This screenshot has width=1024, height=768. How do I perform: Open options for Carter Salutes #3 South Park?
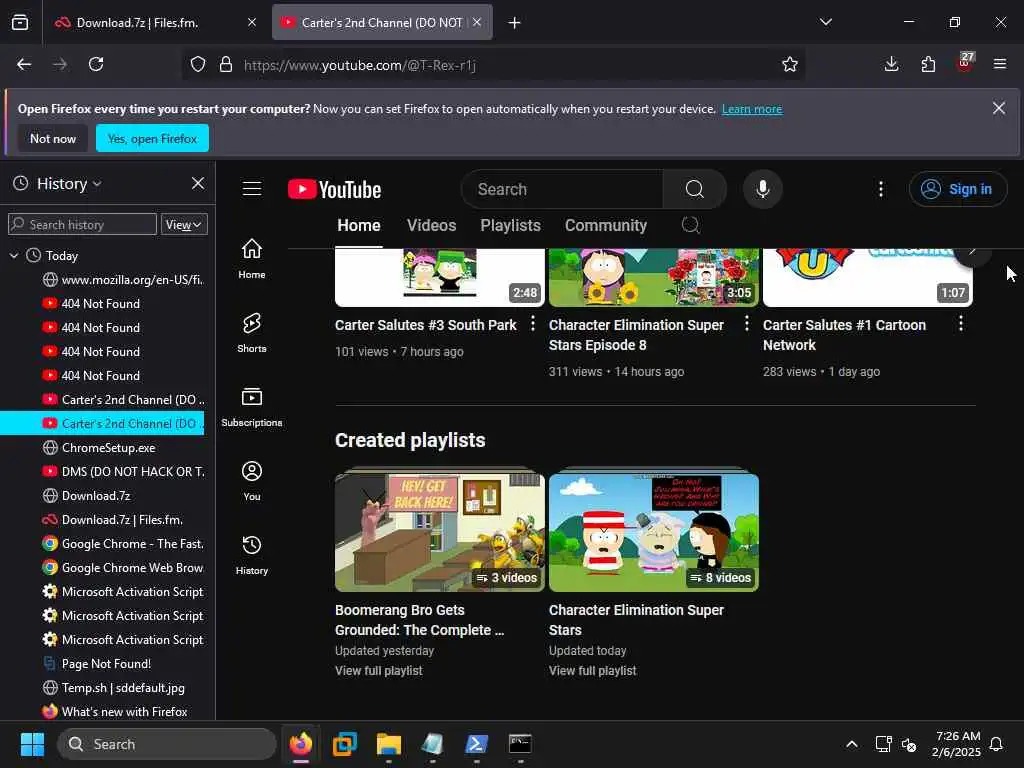tap(533, 323)
